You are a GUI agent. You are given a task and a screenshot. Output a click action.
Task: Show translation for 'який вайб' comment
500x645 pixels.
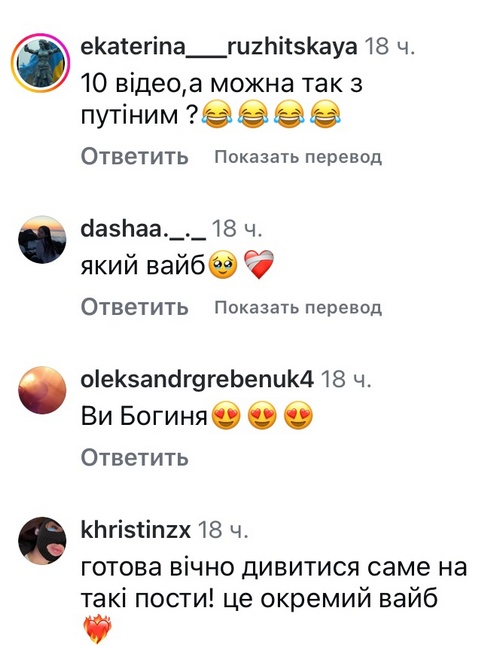pyautogui.click(x=298, y=307)
